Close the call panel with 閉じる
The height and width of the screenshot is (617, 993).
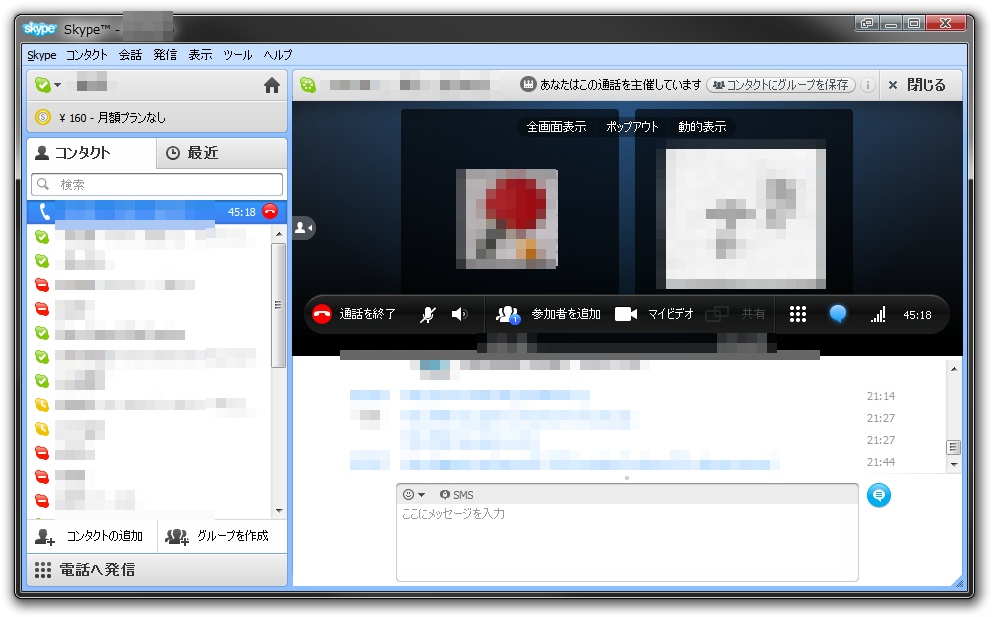pyautogui.click(x=916, y=85)
